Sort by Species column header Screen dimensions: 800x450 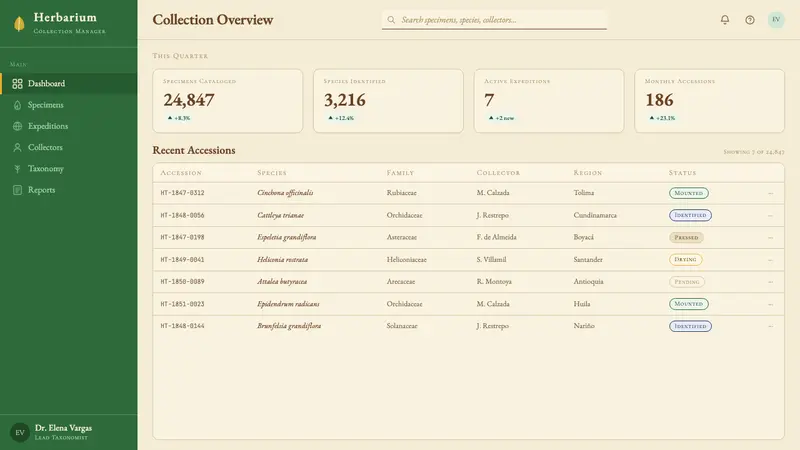(272, 173)
